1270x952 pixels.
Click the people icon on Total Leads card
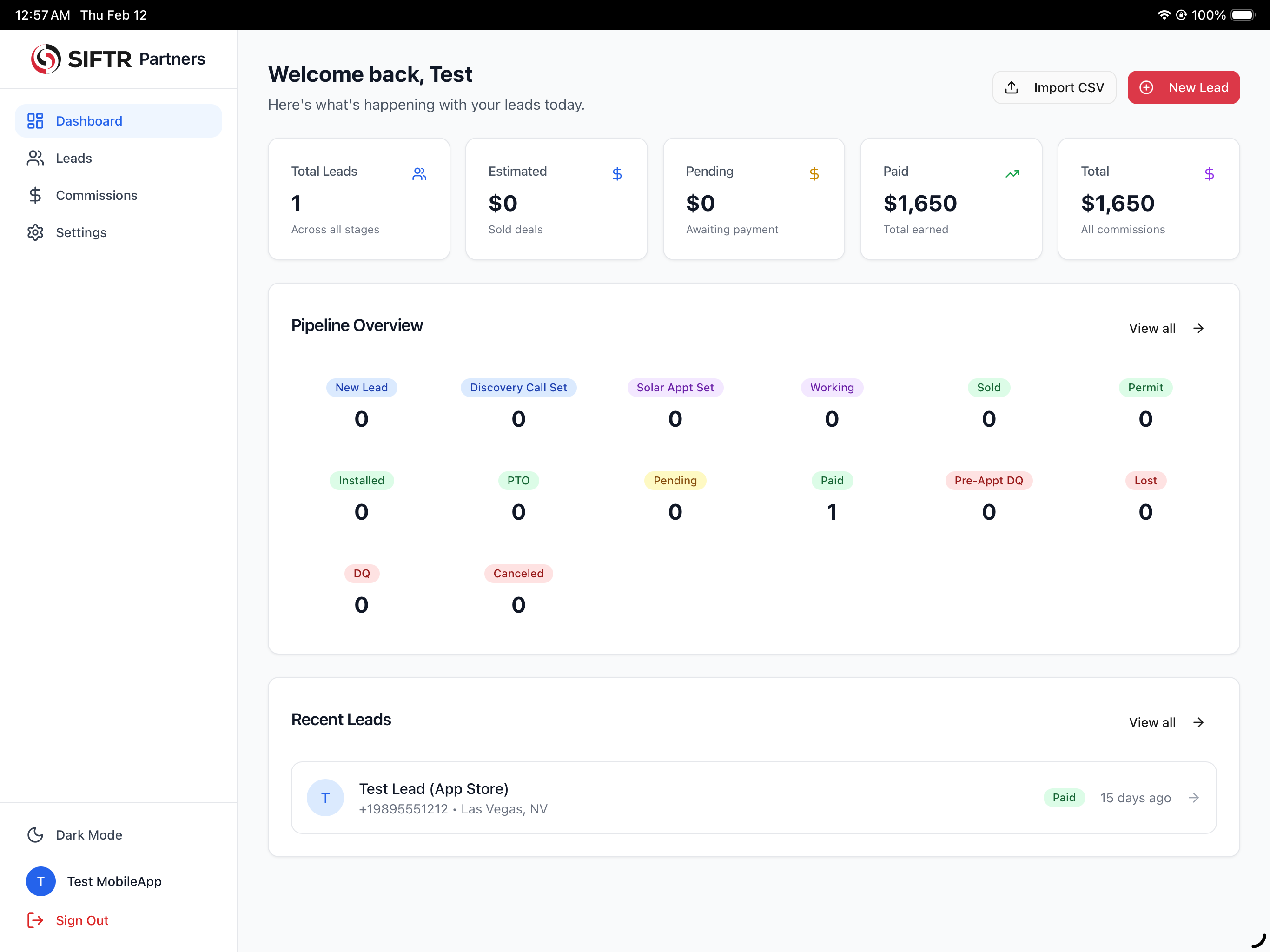point(419,173)
